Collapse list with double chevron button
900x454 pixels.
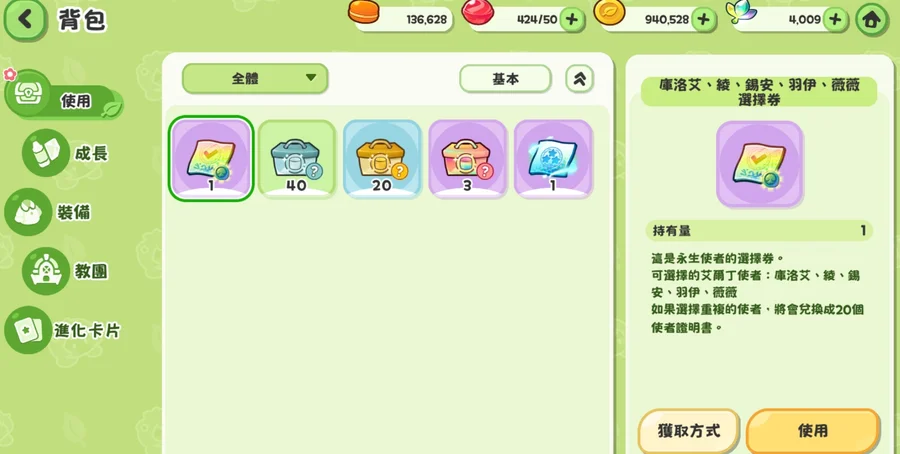(x=579, y=79)
